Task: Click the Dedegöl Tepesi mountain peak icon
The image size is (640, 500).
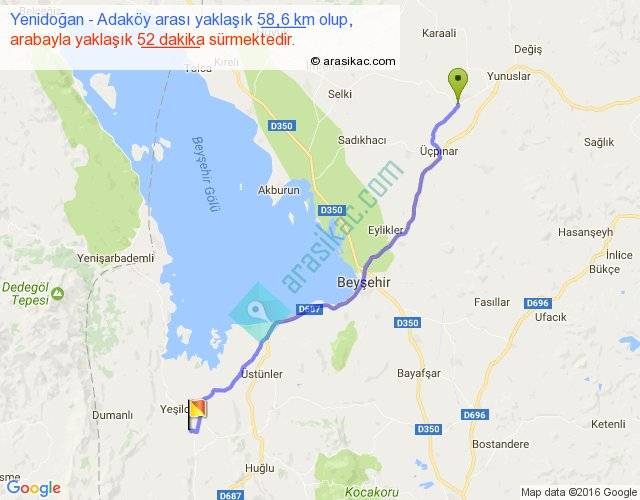Action: click(58, 293)
